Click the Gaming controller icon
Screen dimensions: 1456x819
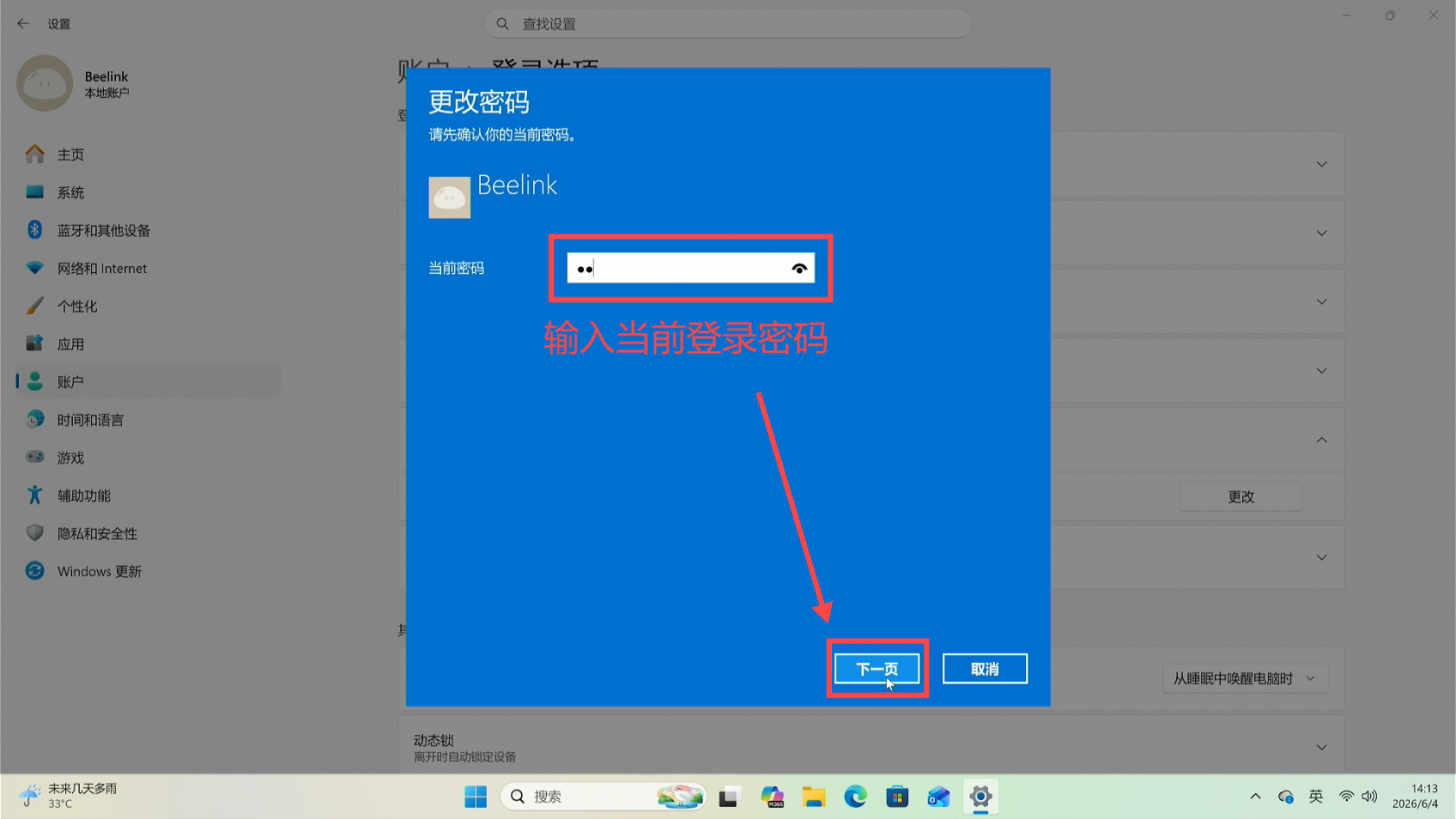point(35,456)
